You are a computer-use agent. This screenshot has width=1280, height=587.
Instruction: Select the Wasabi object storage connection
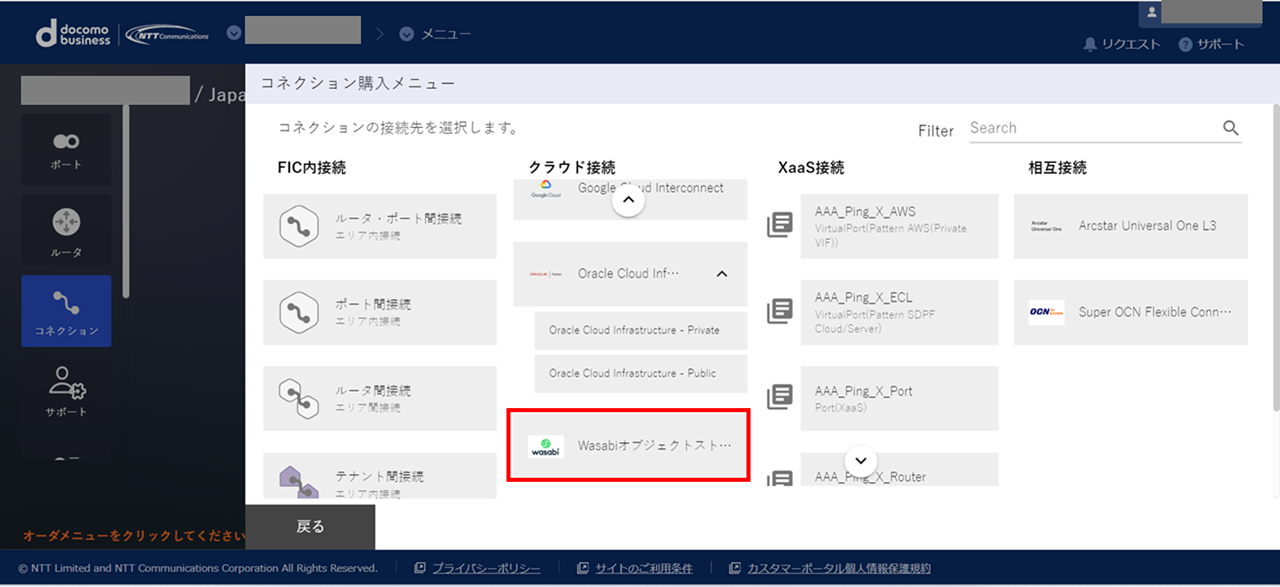pos(629,446)
